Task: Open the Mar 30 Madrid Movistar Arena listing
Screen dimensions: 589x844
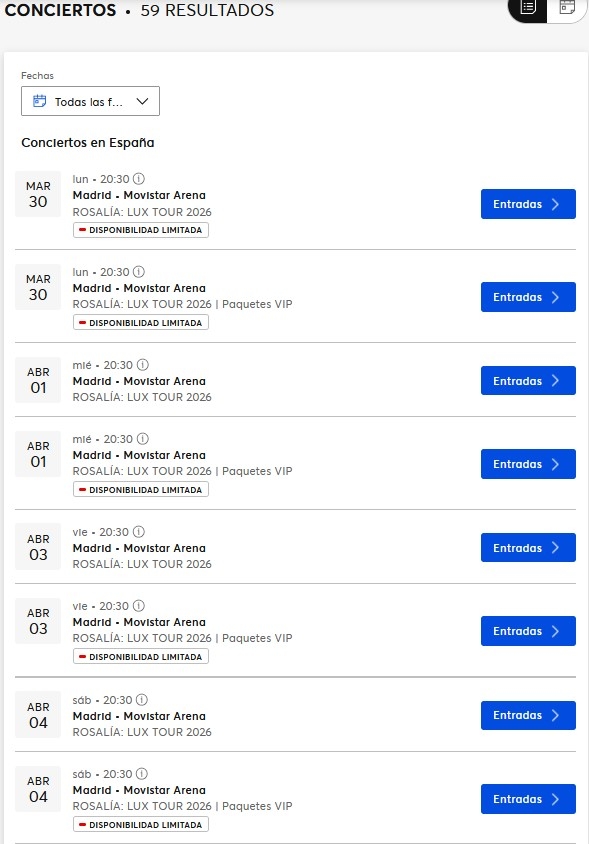Action: coord(139,195)
